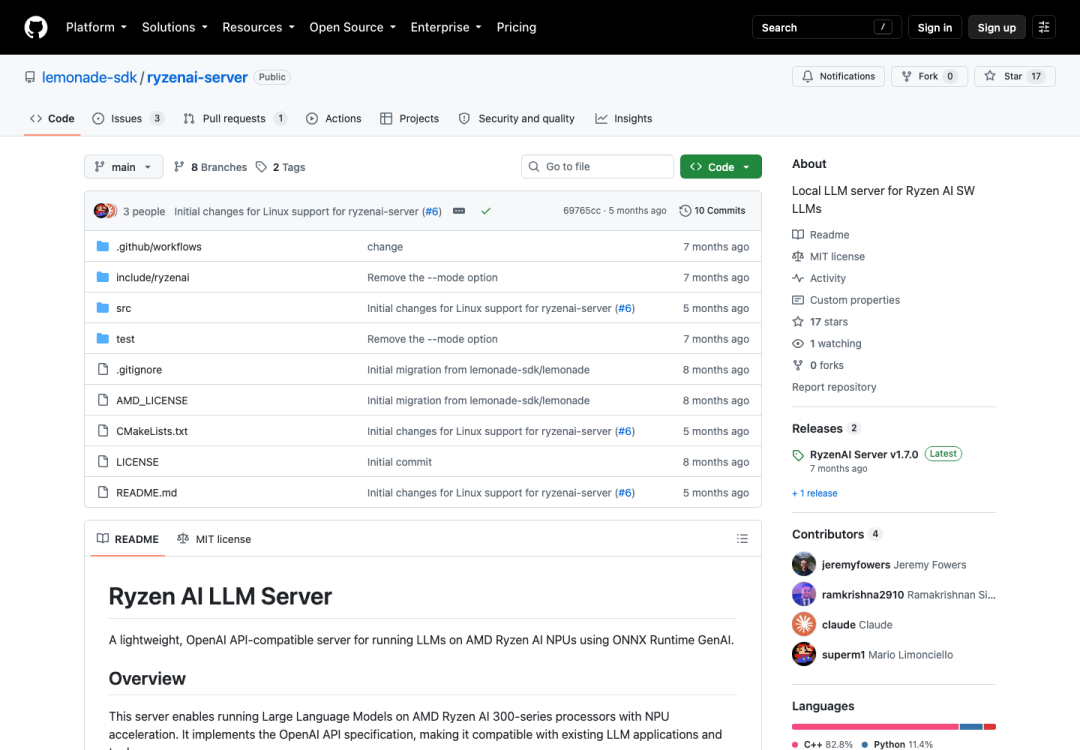Click the src folder icon
The image size is (1080, 750).
[103, 308]
